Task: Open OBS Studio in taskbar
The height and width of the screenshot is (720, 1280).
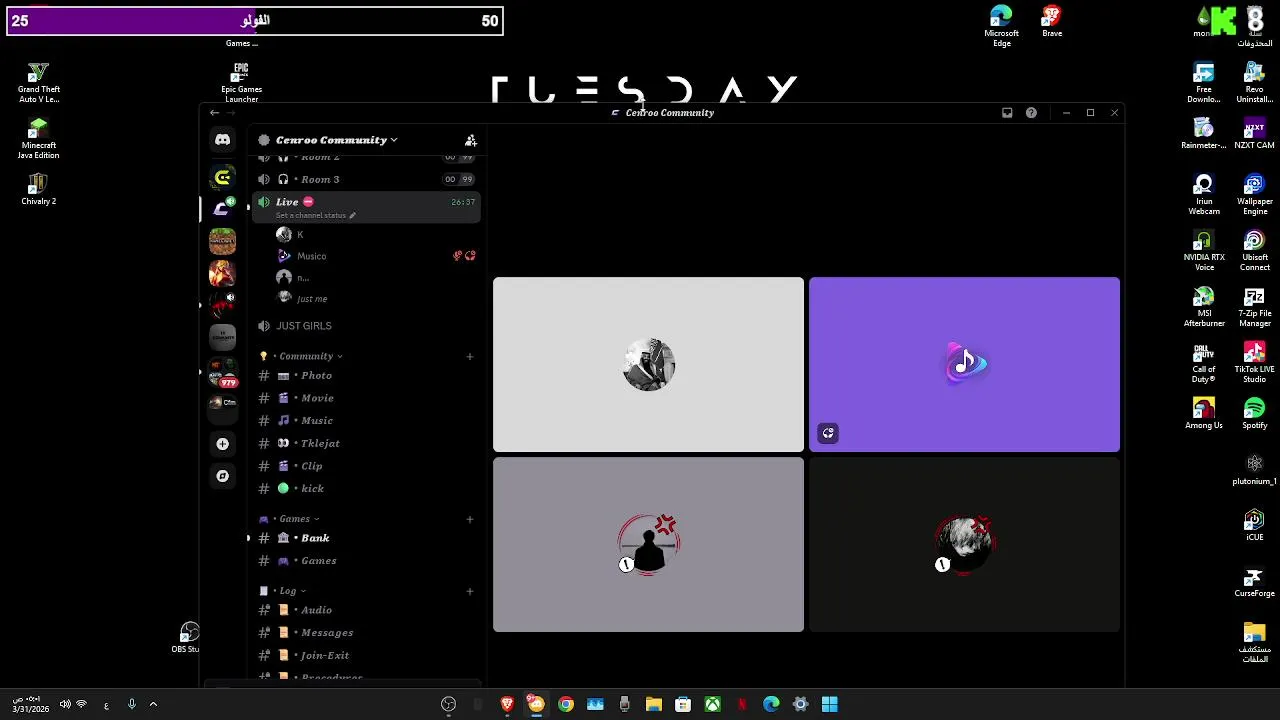Action: click(449, 705)
